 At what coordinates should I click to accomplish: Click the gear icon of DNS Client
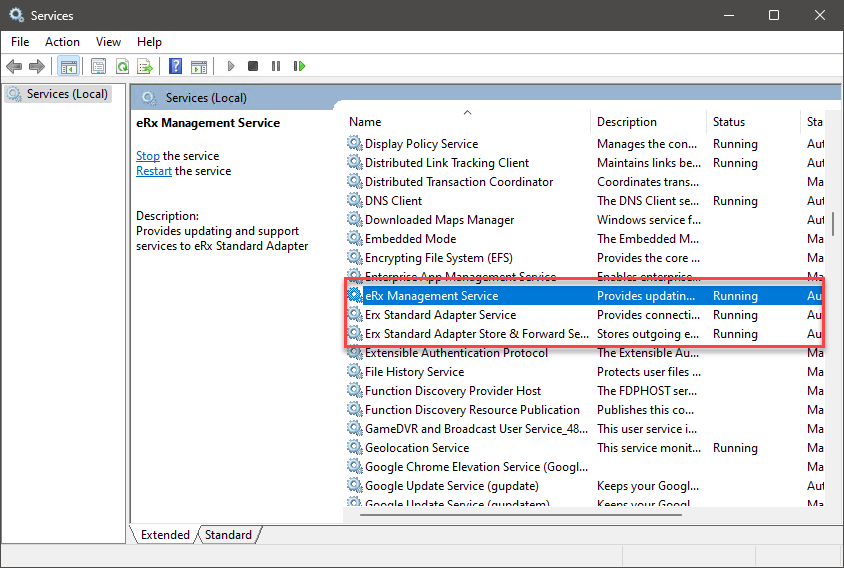click(x=354, y=200)
